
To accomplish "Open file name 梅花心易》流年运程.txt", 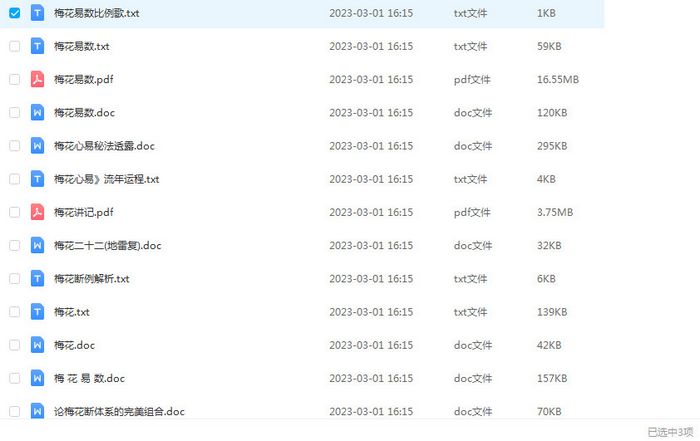I will (x=107, y=179).
